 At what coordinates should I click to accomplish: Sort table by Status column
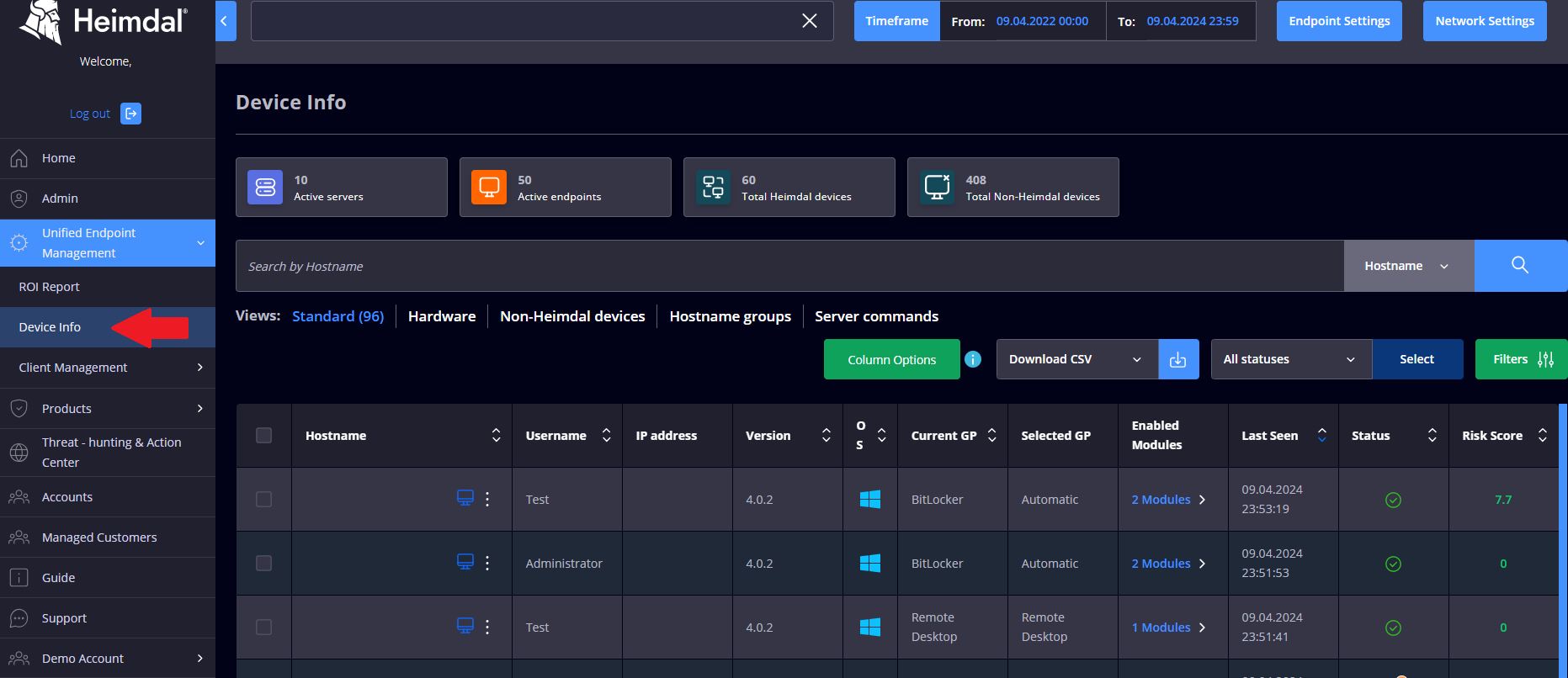[1432, 436]
